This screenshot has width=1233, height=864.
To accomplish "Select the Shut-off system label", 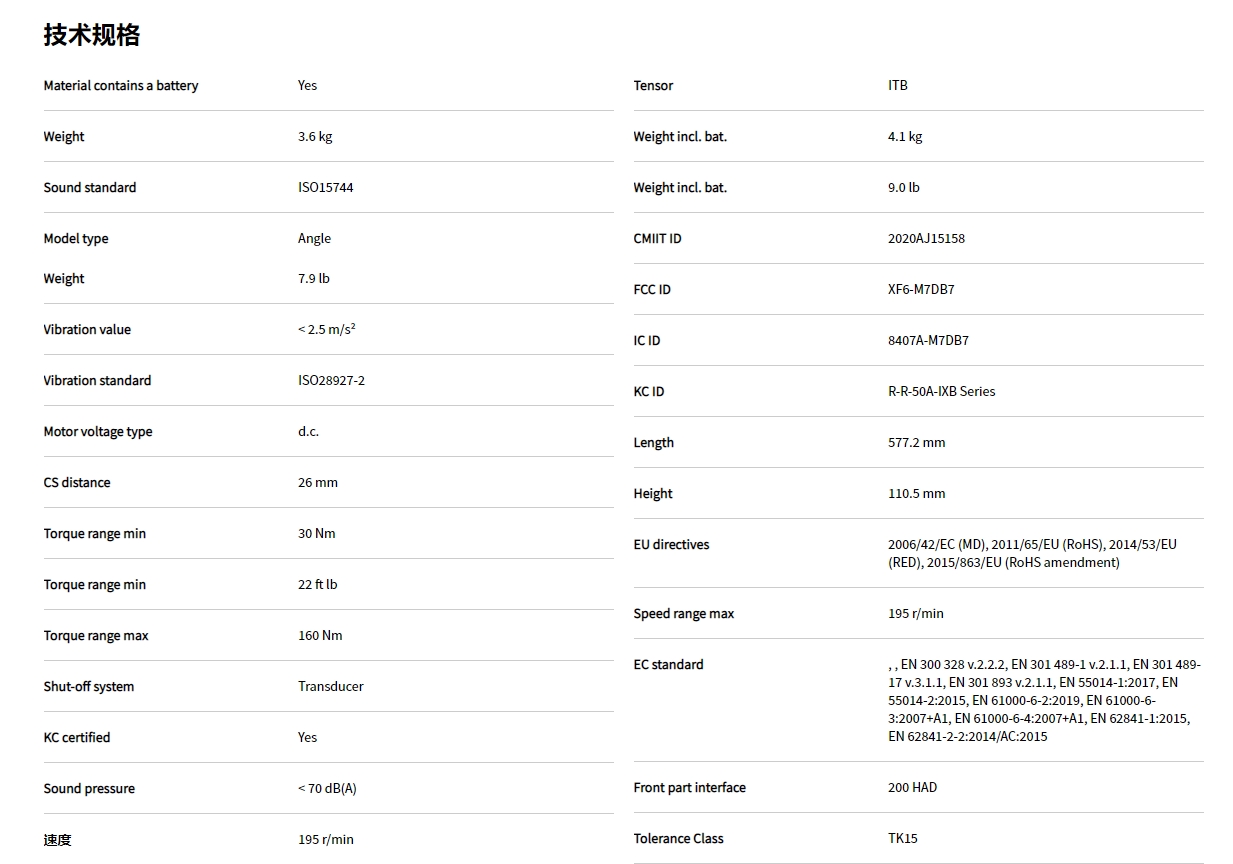I will tap(88, 686).
